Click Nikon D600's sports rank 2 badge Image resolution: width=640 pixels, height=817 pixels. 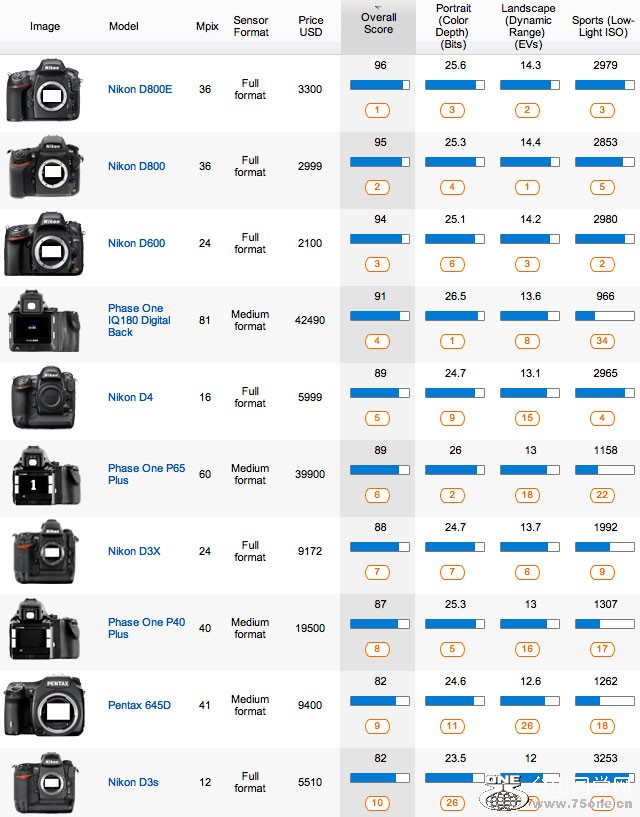click(604, 264)
